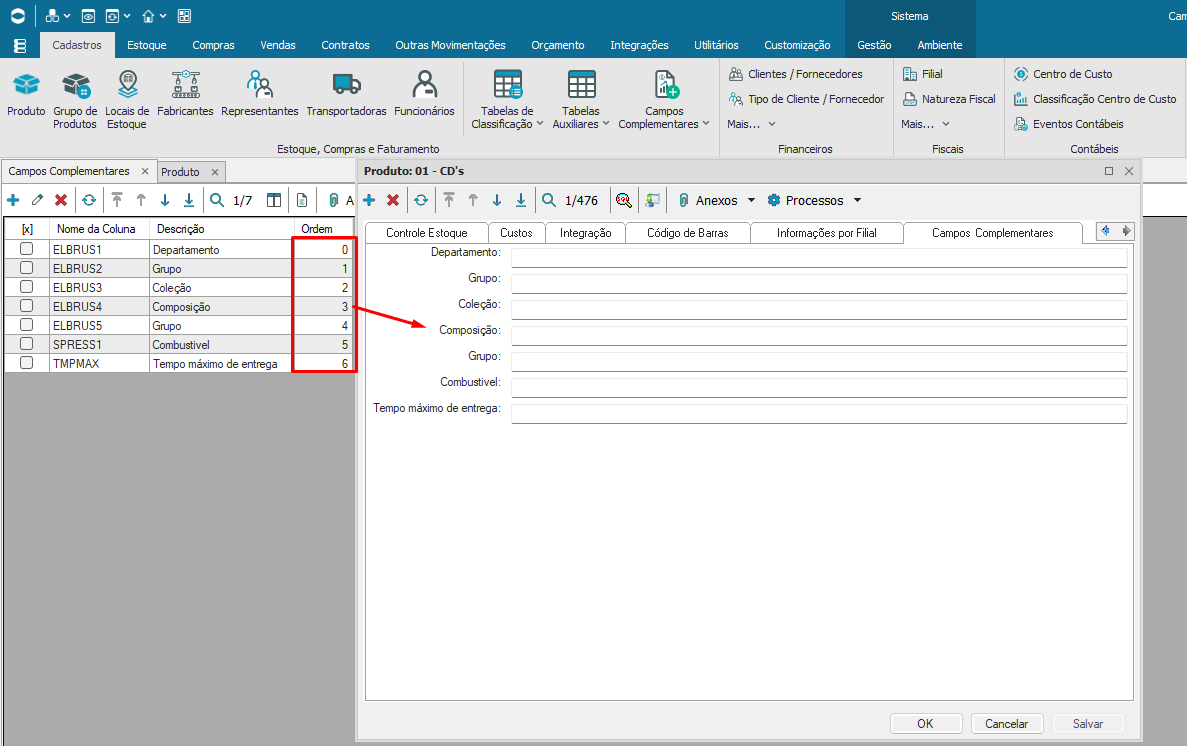Open the Produto ribbon icon
The height and width of the screenshot is (746, 1187).
pos(26,94)
